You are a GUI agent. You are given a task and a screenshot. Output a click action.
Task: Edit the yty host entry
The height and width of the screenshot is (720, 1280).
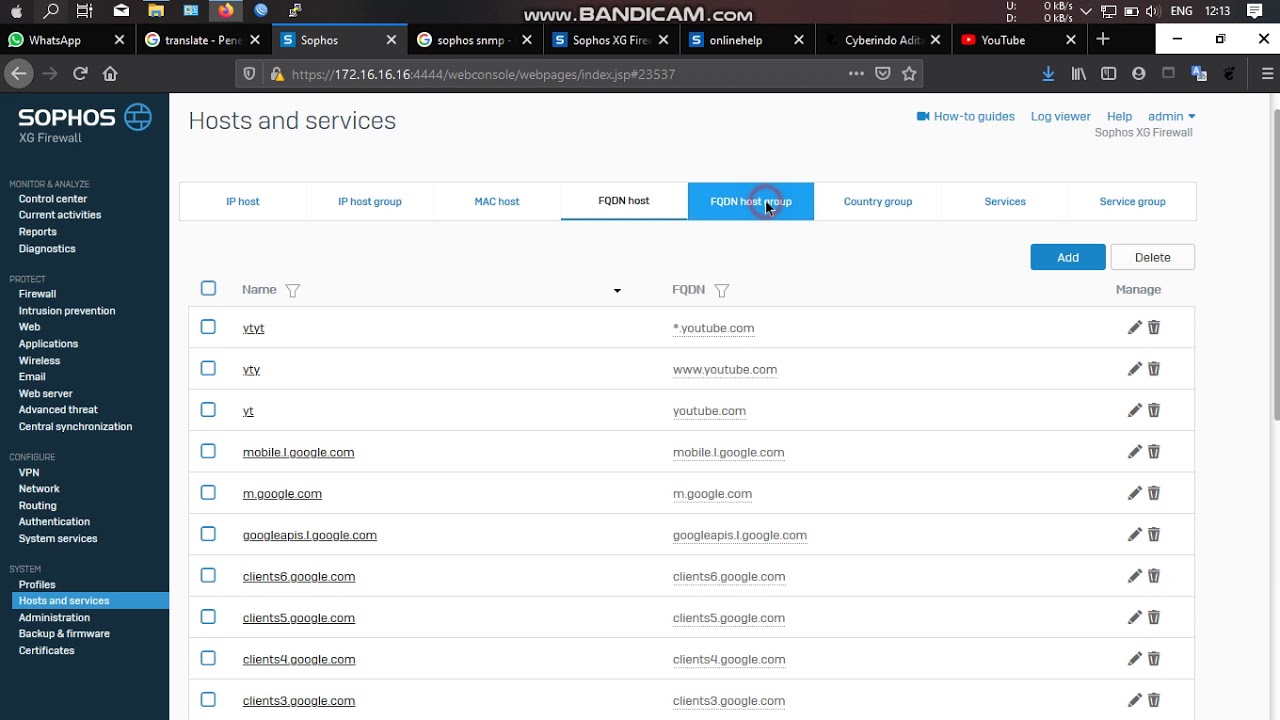[x=1134, y=369]
